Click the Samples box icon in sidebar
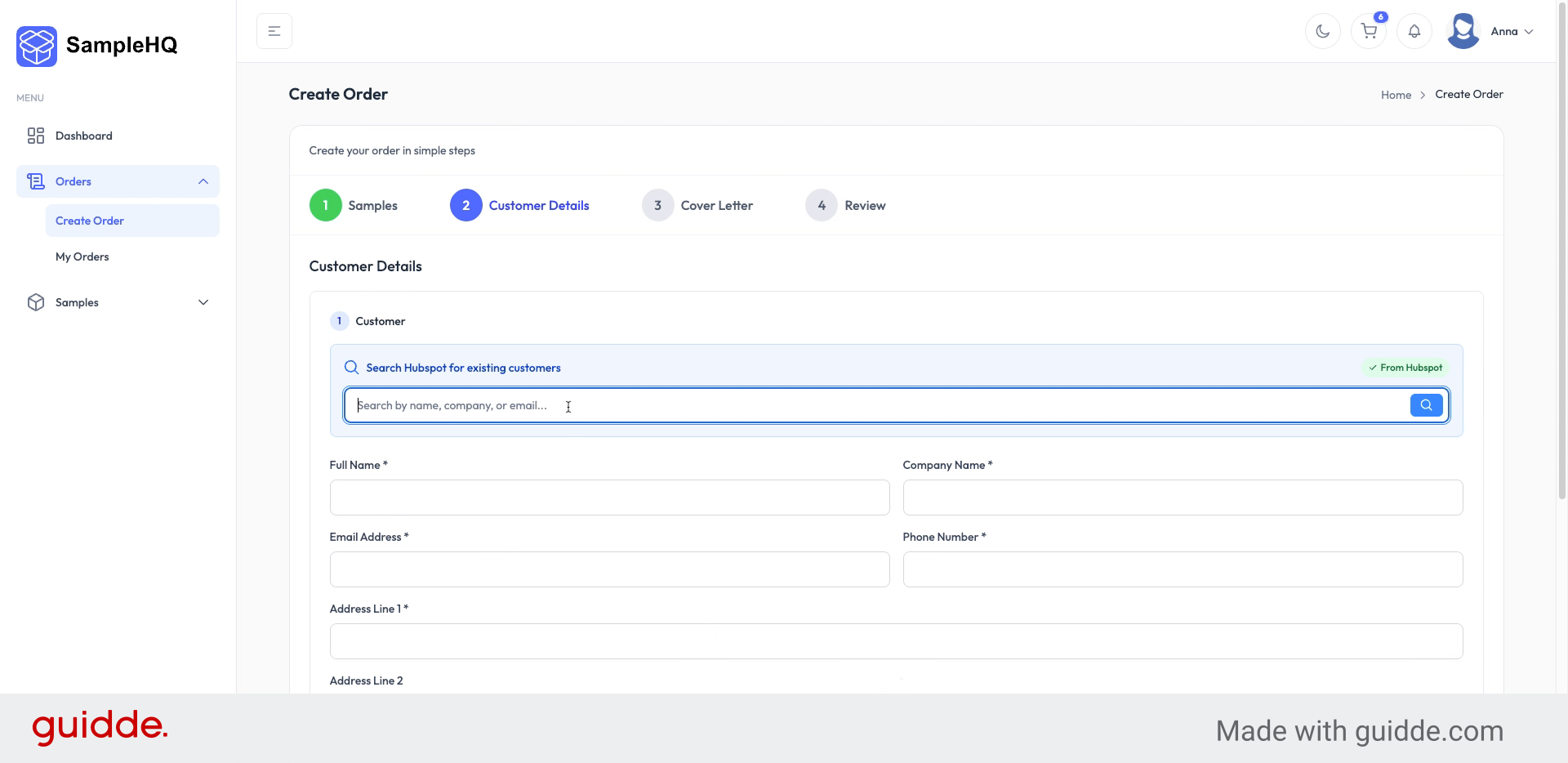Image resolution: width=1568 pixels, height=763 pixels. pyautogui.click(x=36, y=302)
